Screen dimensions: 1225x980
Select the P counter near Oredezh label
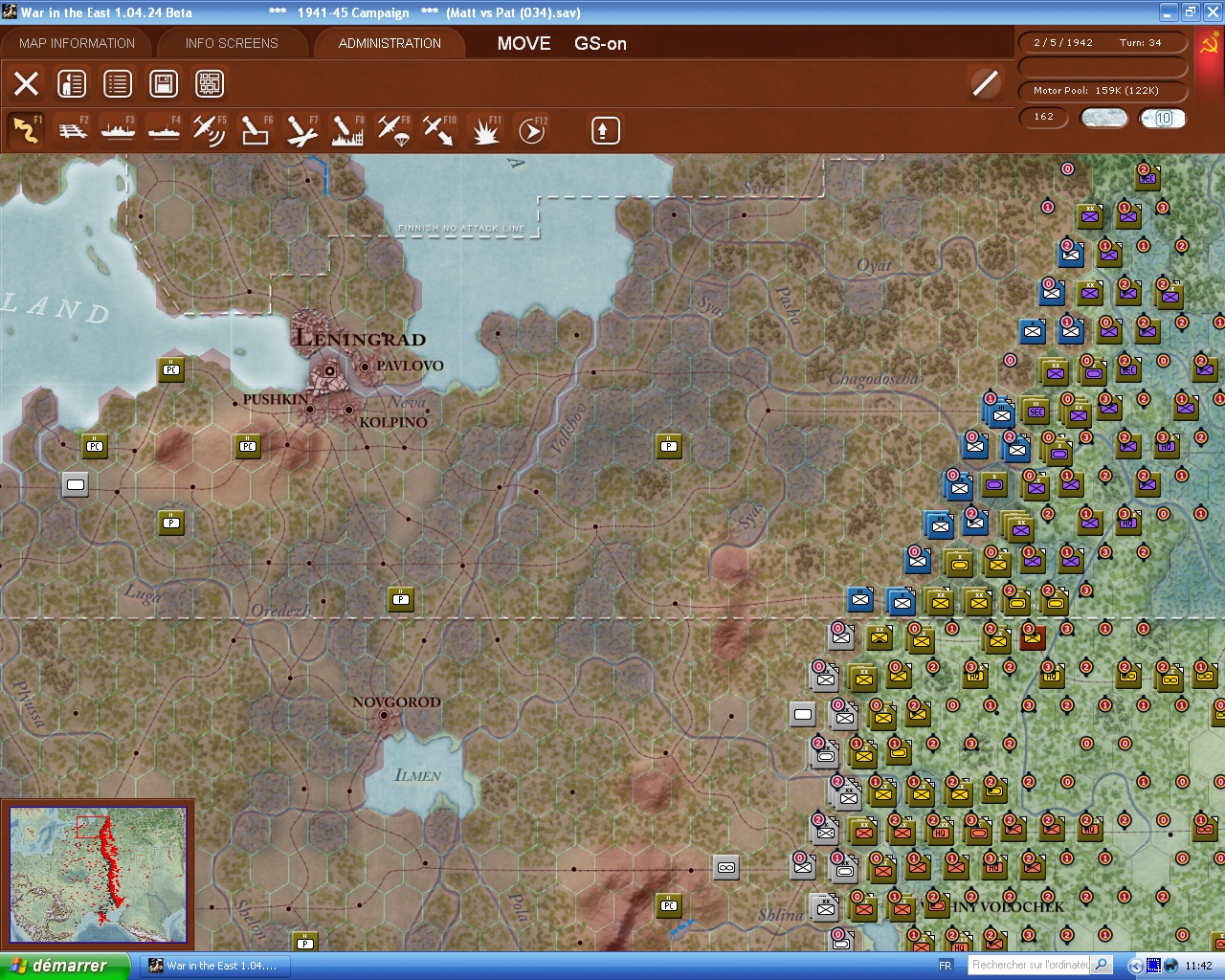click(401, 599)
